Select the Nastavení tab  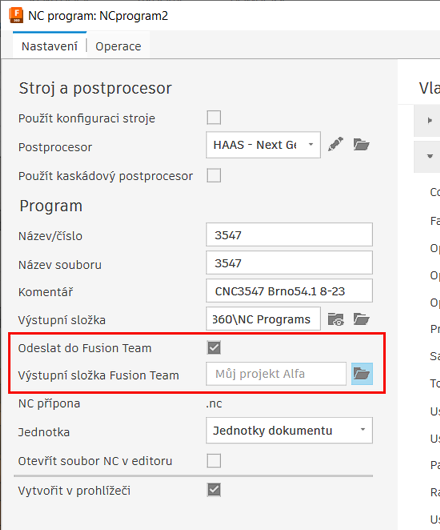[x=50, y=46]
